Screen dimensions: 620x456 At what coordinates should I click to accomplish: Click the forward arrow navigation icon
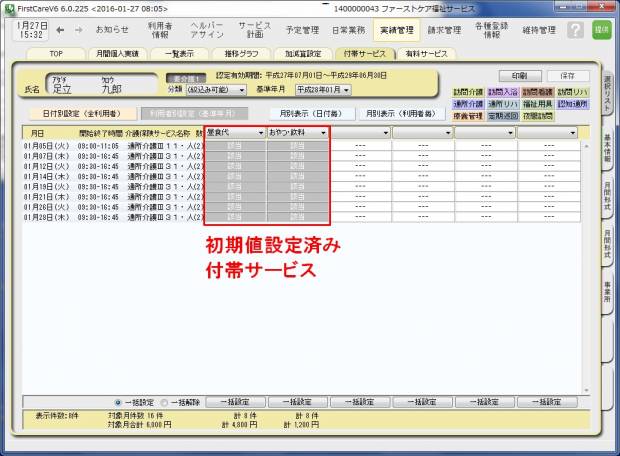click(x=79, y=30)
